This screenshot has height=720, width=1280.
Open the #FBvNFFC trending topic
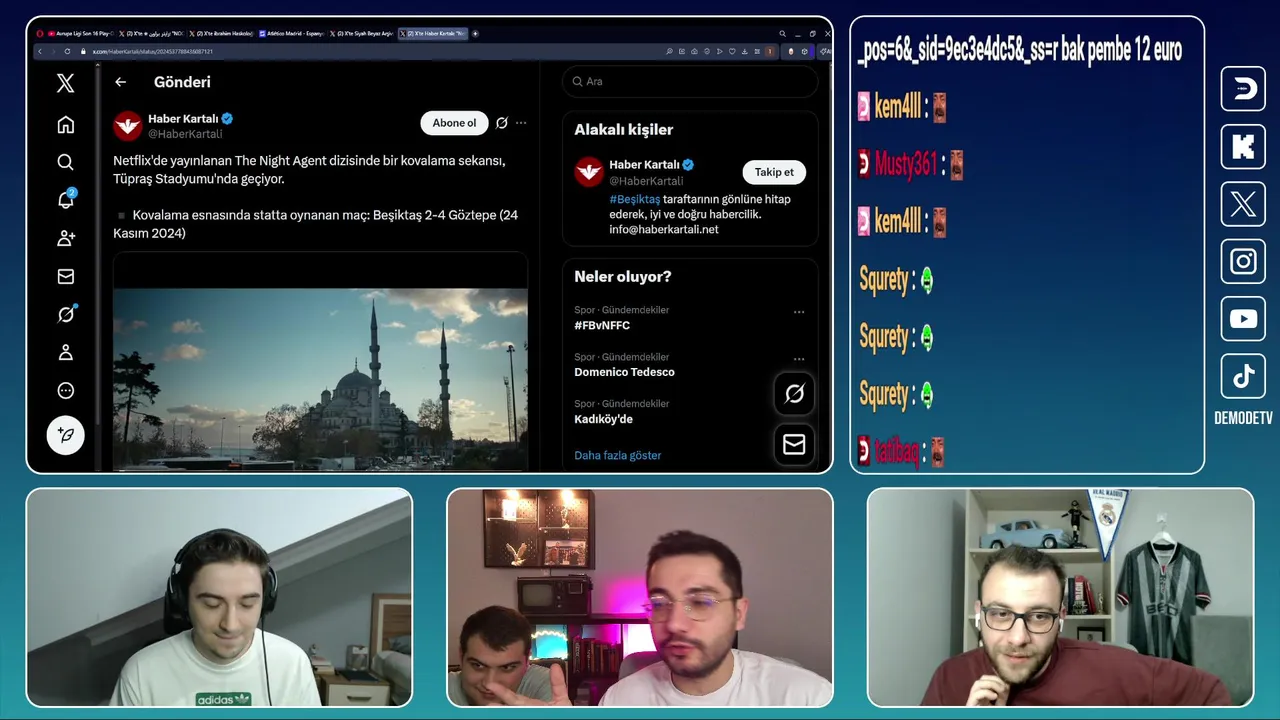[x=602, y=326]
